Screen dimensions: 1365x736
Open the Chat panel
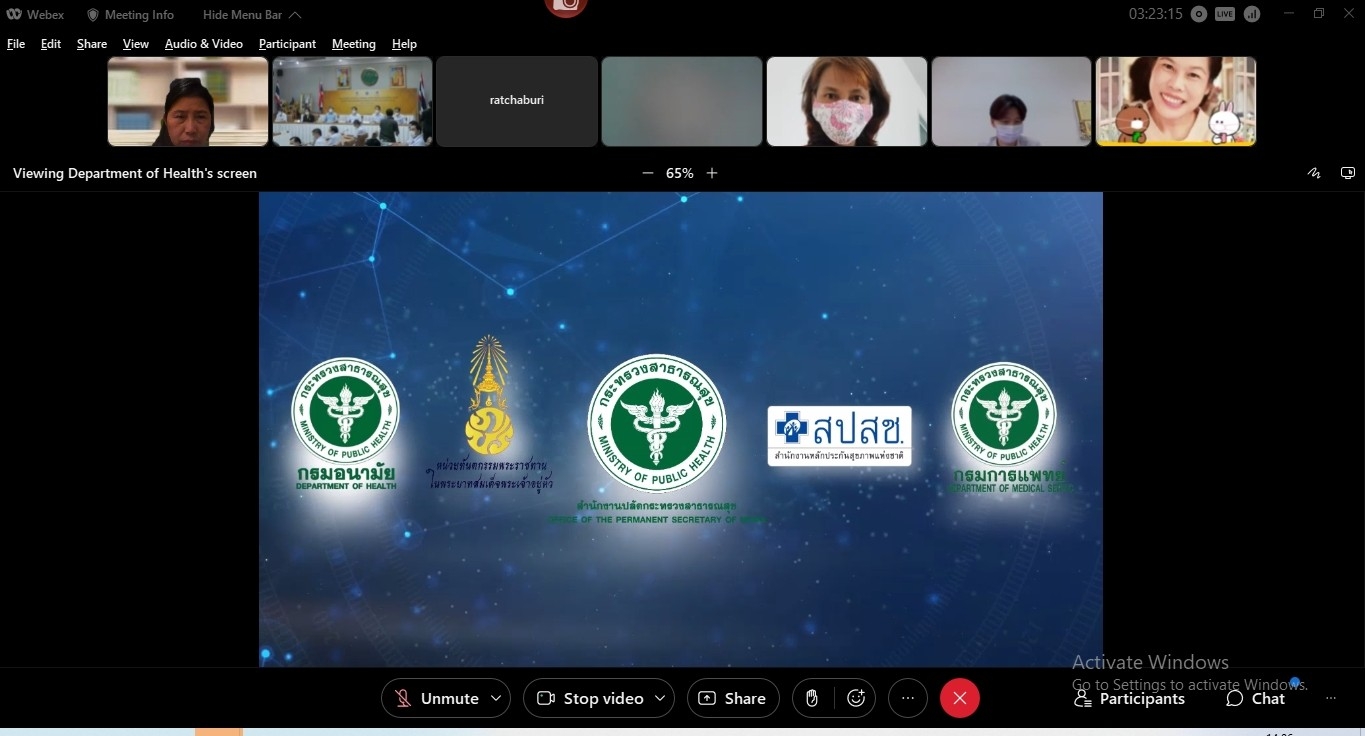(x=1256, y=699)
